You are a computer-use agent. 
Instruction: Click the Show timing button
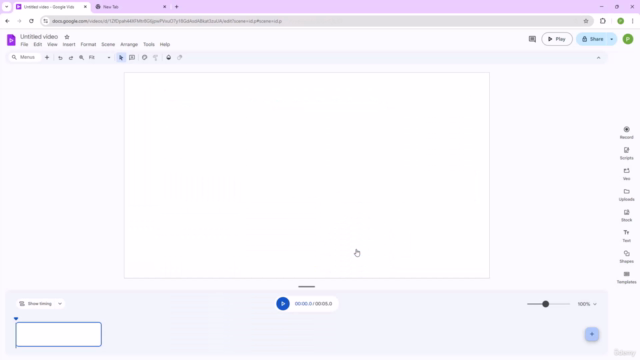pos(36,304)
